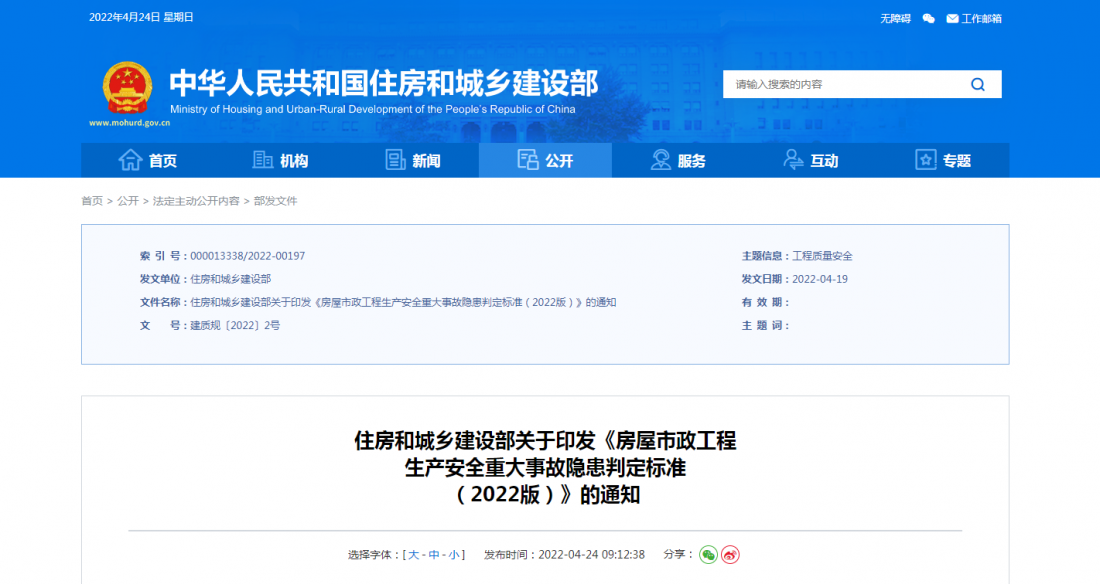Open the 互动 navigation tab
Viewport: 1100px width, 584px height.
pos(810,160)
